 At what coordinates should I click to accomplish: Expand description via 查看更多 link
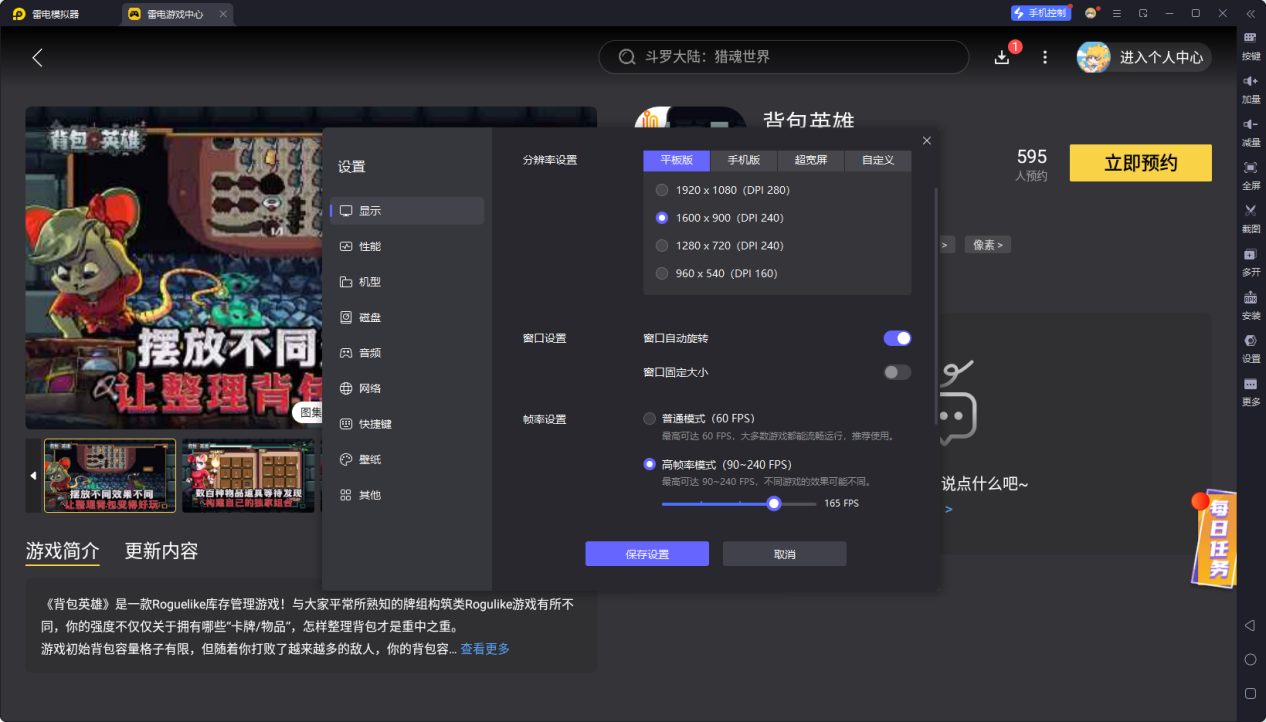(485, 649)
